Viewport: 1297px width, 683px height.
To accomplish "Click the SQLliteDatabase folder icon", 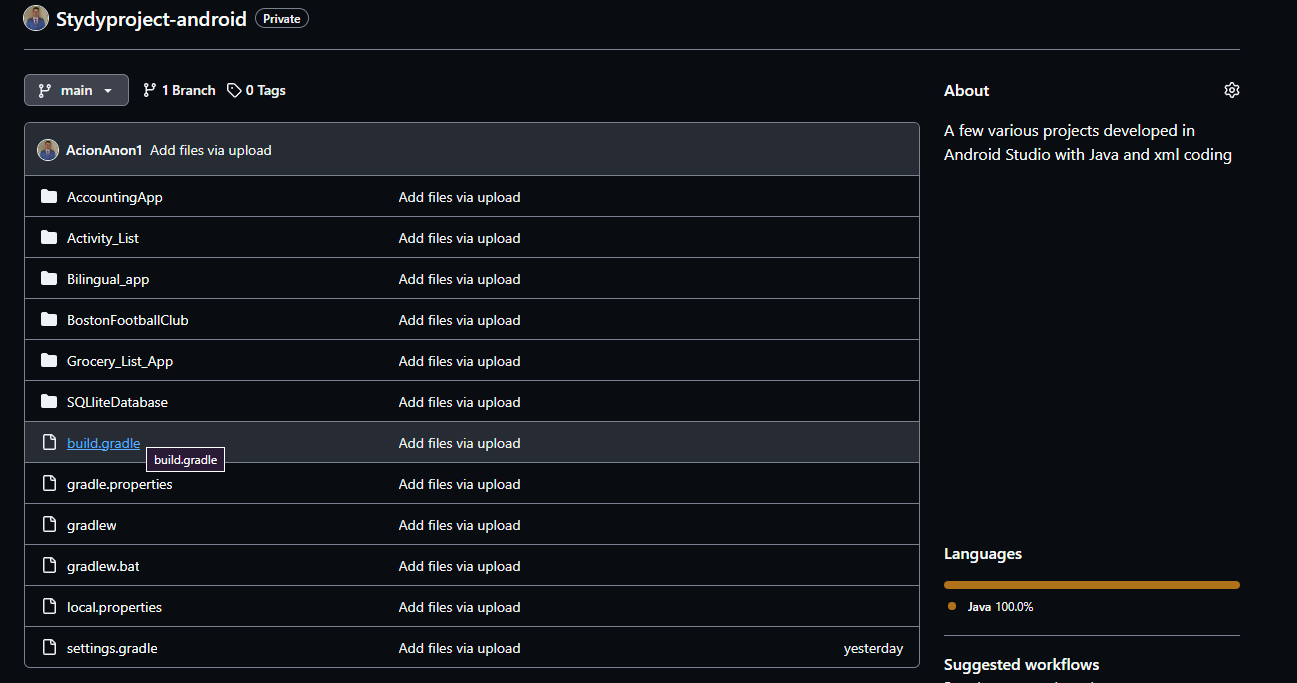I will click(49, 402).
